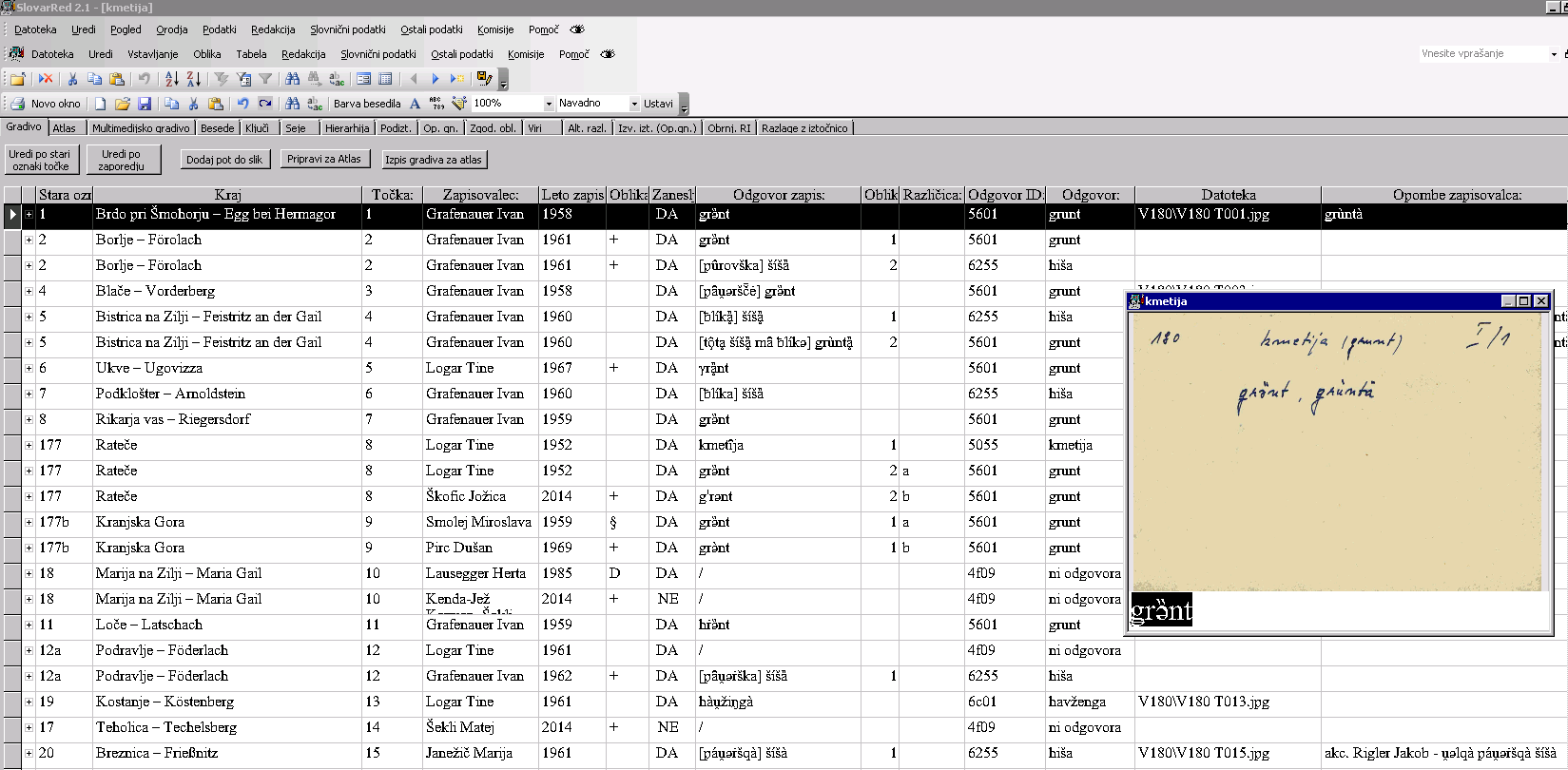Expand the Ukve – Ugovizza row
Viewport: 1568px width, 770px height.
pos(29,368)
